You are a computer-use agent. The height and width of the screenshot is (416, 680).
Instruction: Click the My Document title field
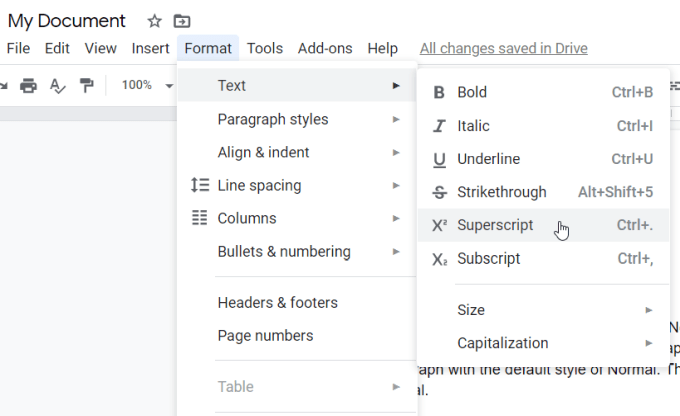[67, 21]
